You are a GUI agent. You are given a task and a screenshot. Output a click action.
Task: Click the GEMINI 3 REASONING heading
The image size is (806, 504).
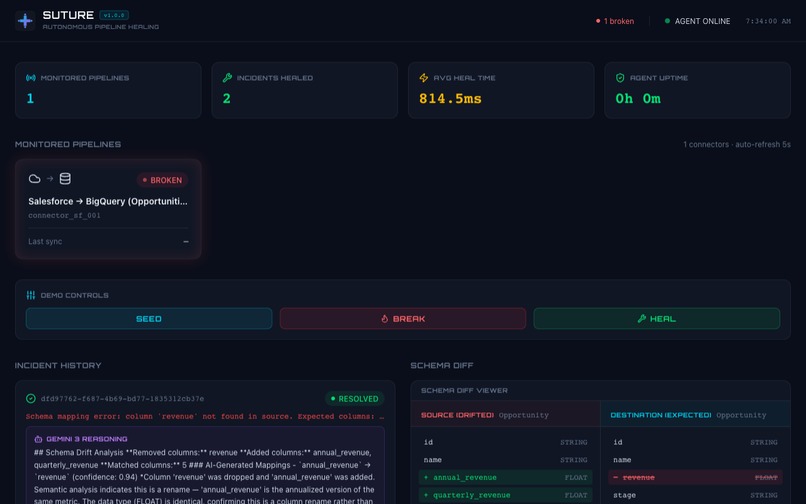pyautogui.click(x=86, y=439)
